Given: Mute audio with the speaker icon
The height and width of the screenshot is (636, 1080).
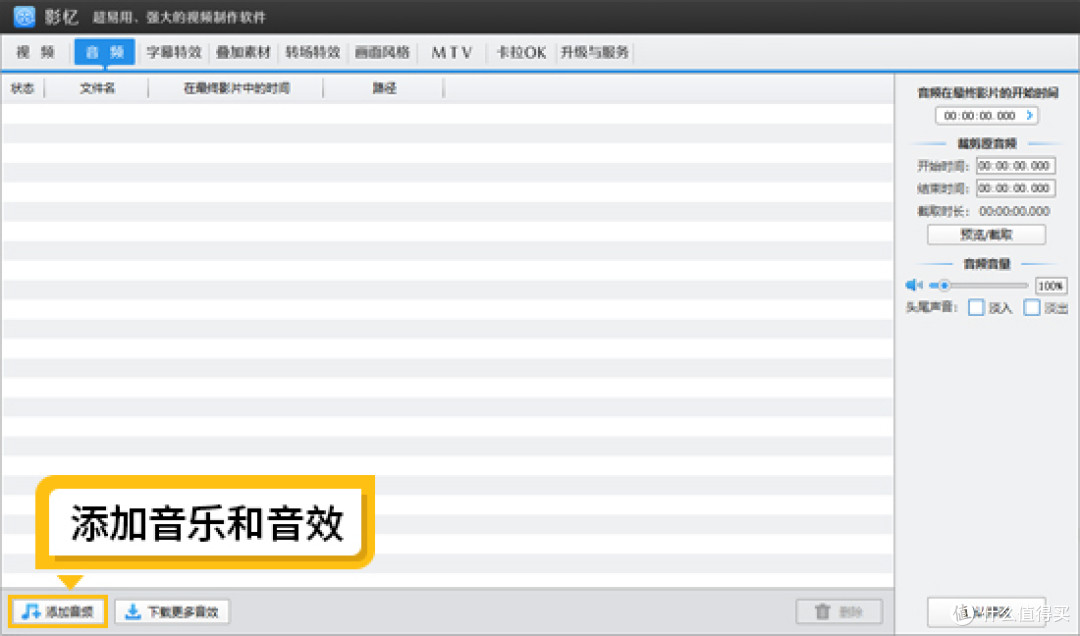Looking at the screenshot, I should [x=913, y=285].
